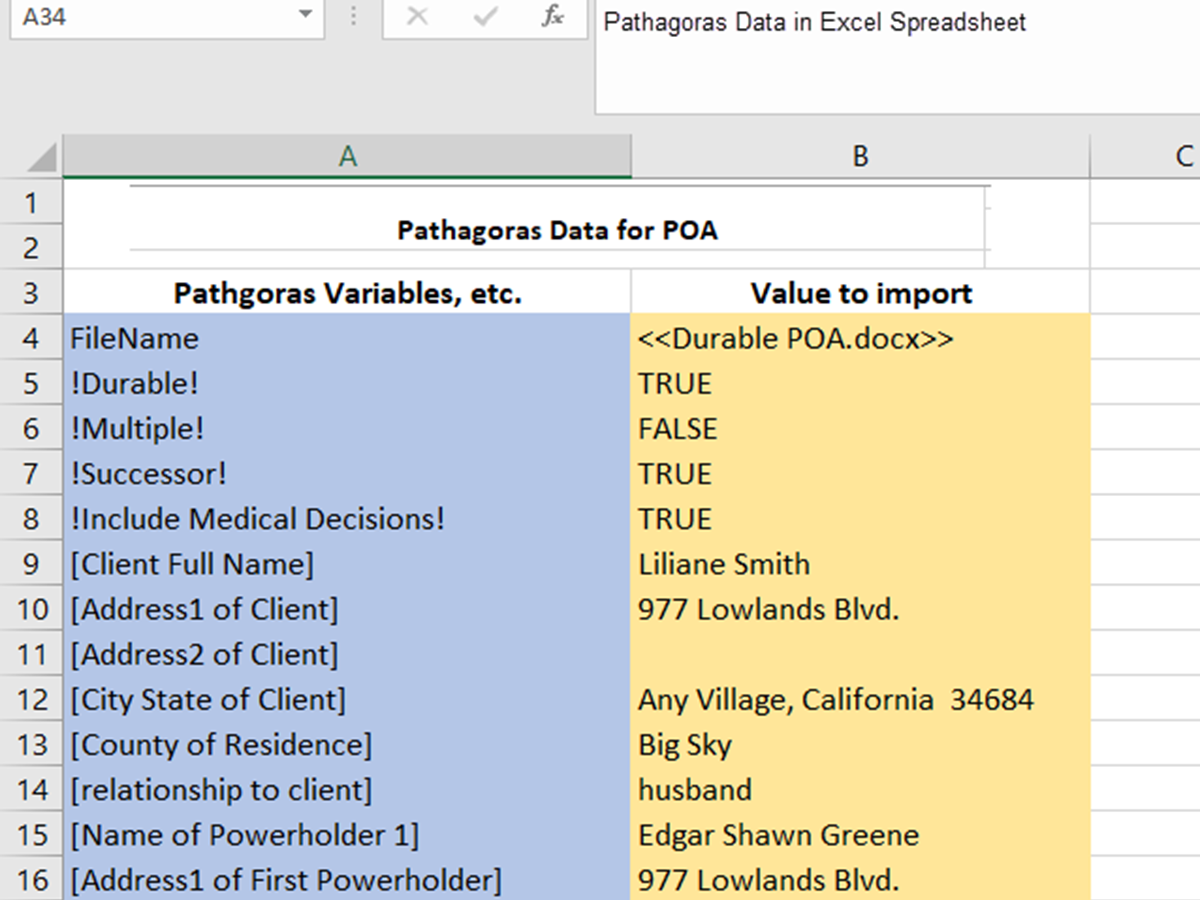1200x900 pixels.
Task: Select the TRUE value beside !Durable!
Action: tap(861, 383)
